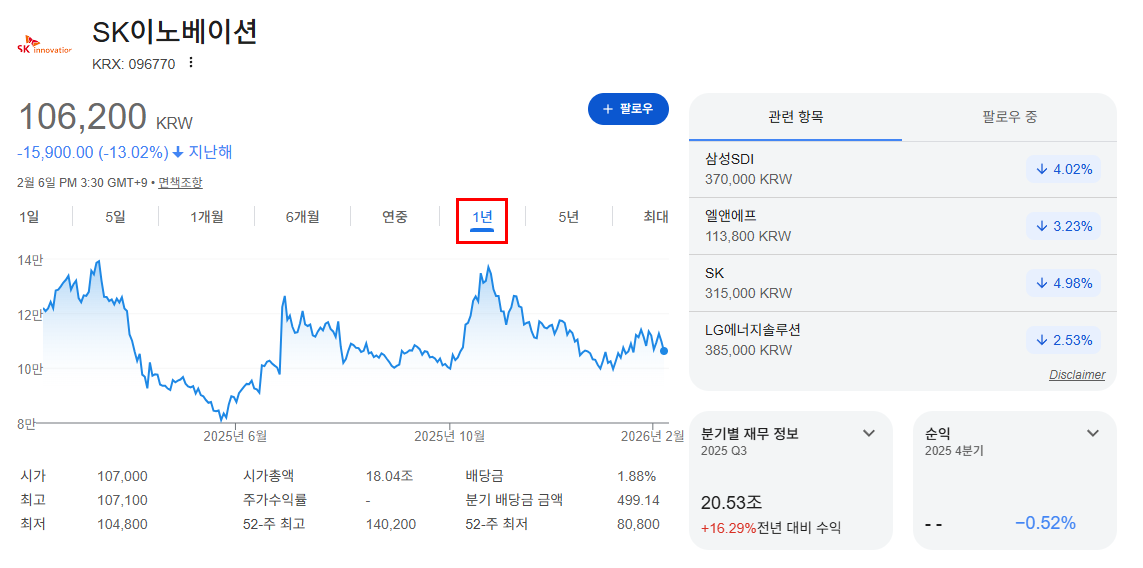Image resolution: width=1143 pixels, height=568 pixels.
Task: Click the 2.53% down change badge
Action: pyautogui.click(x=1063, y=340)
